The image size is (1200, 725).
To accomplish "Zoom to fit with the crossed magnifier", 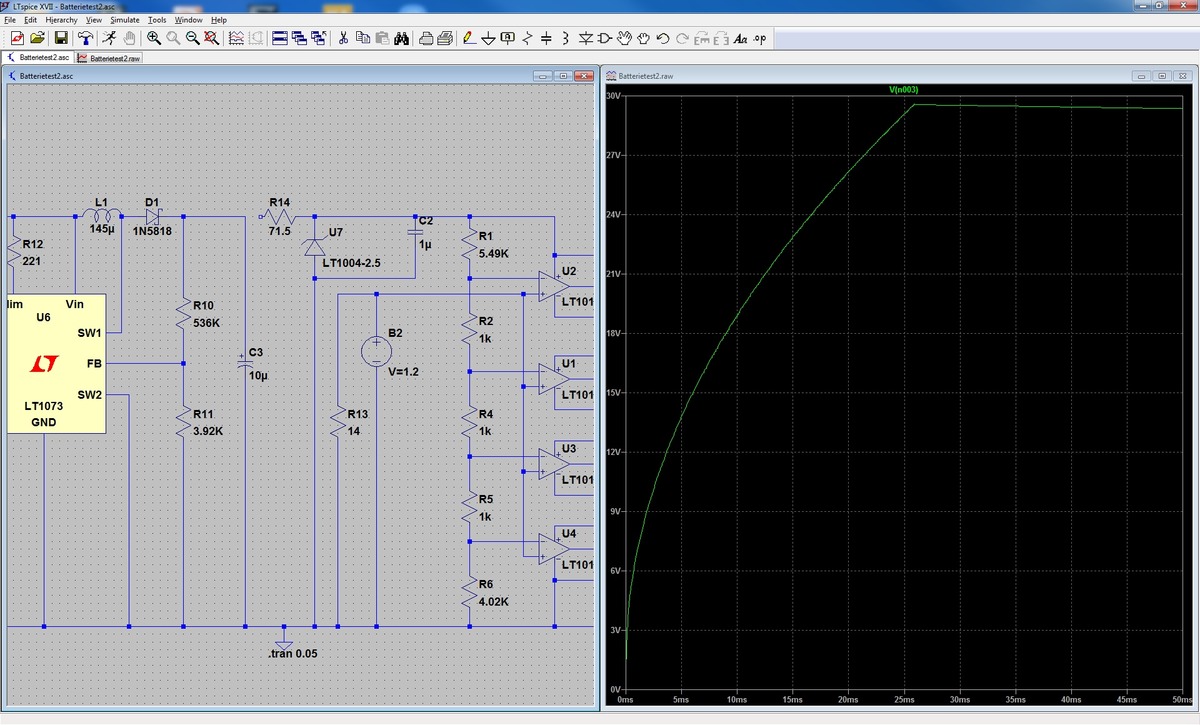I will pos(212,38).
